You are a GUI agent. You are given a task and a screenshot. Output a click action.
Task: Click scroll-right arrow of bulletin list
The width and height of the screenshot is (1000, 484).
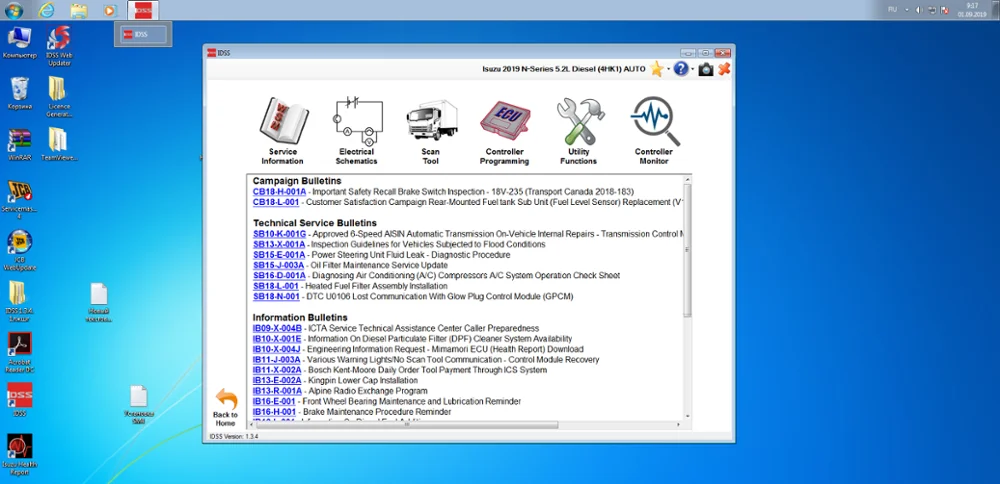[677, 425]
